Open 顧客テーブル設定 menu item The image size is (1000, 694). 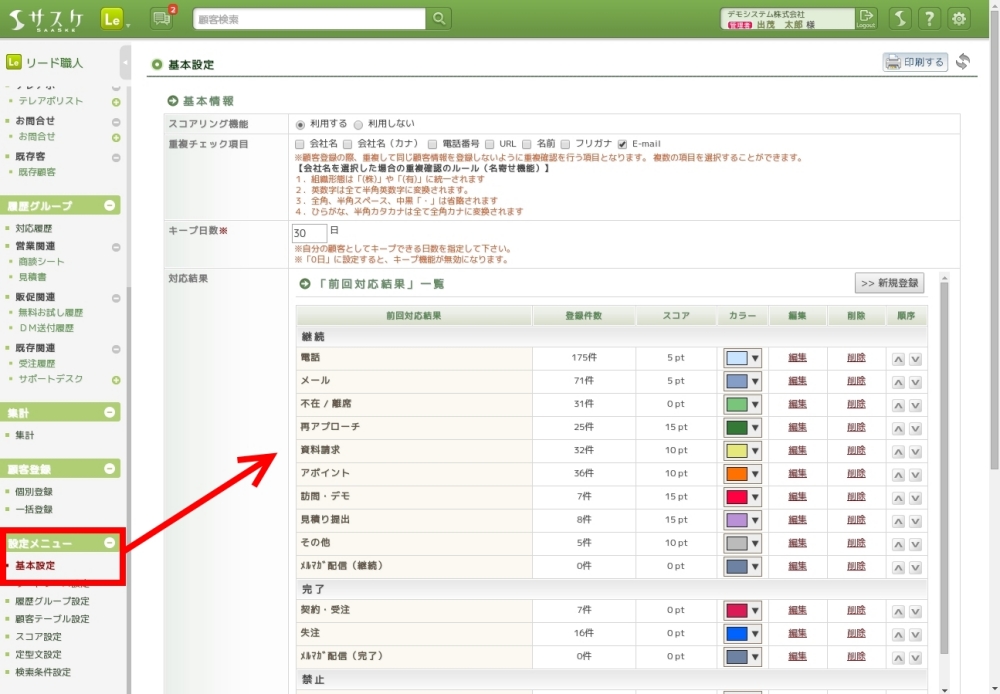52,619
